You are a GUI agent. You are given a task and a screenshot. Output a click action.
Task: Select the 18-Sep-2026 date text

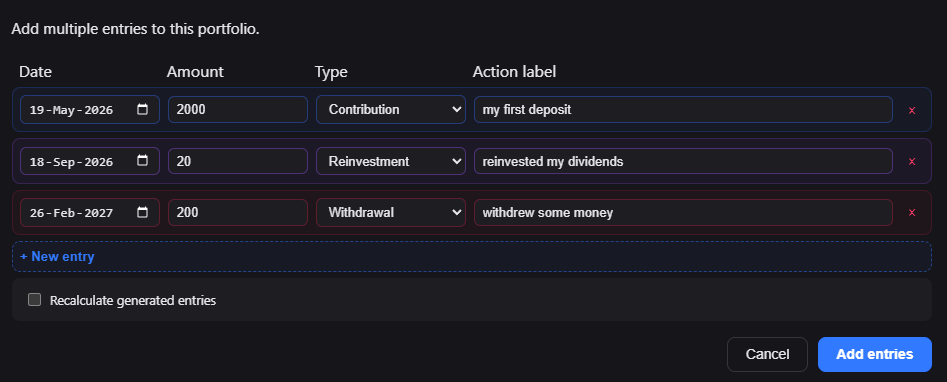coord(71,161)
